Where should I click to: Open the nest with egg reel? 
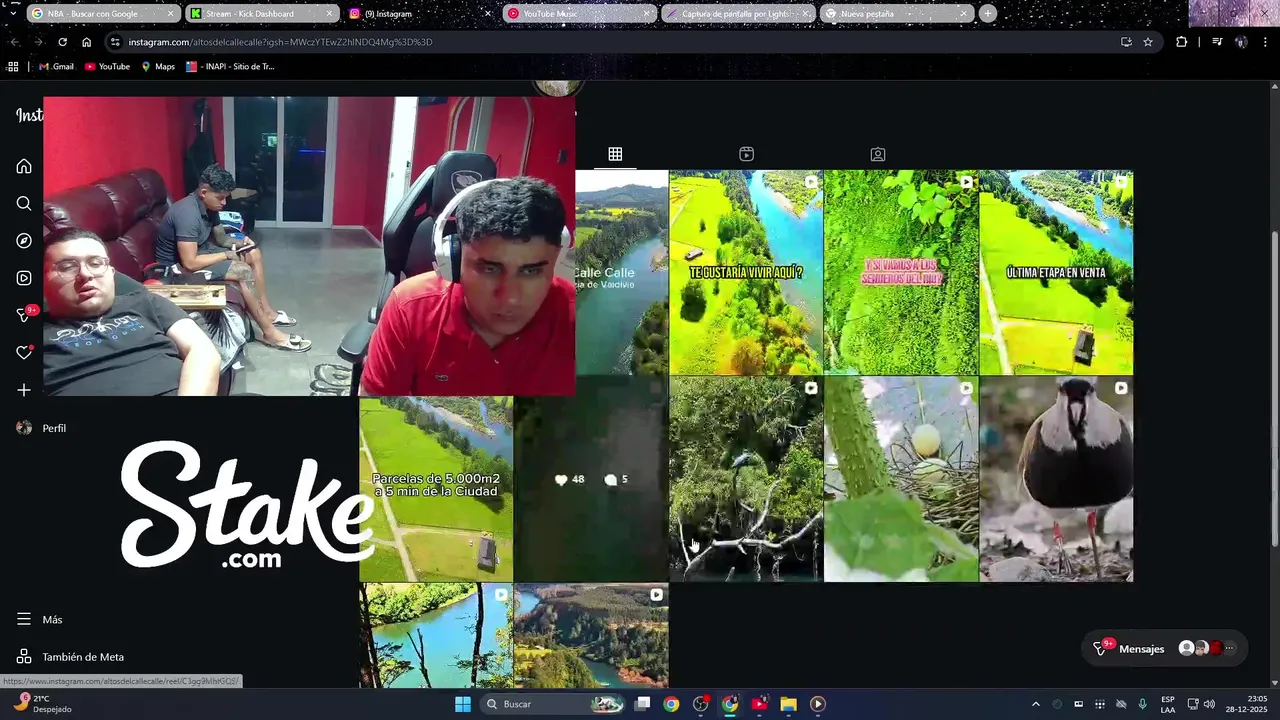coord(900,479)
